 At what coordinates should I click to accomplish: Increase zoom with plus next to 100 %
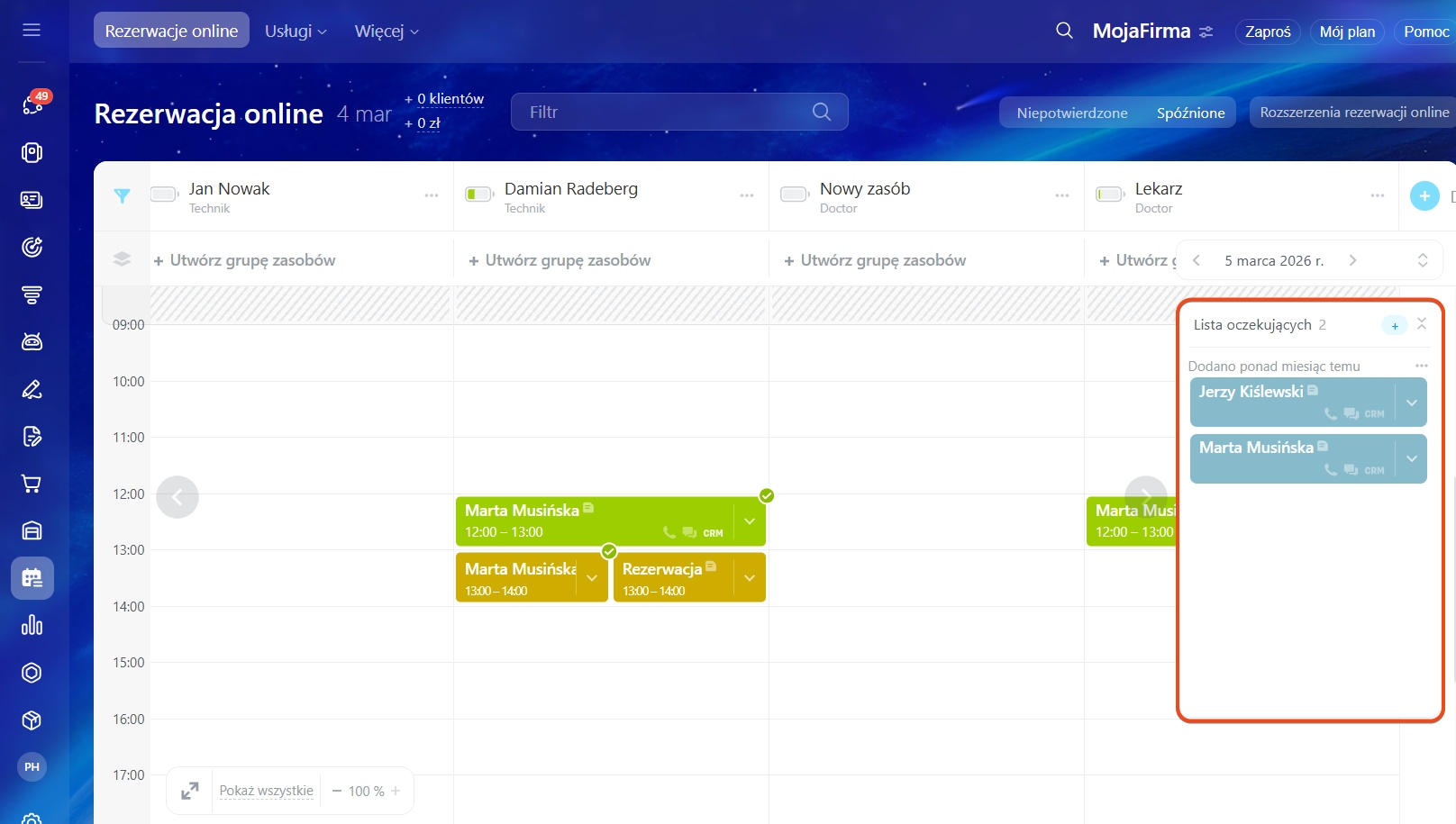(x=396, y=791)
